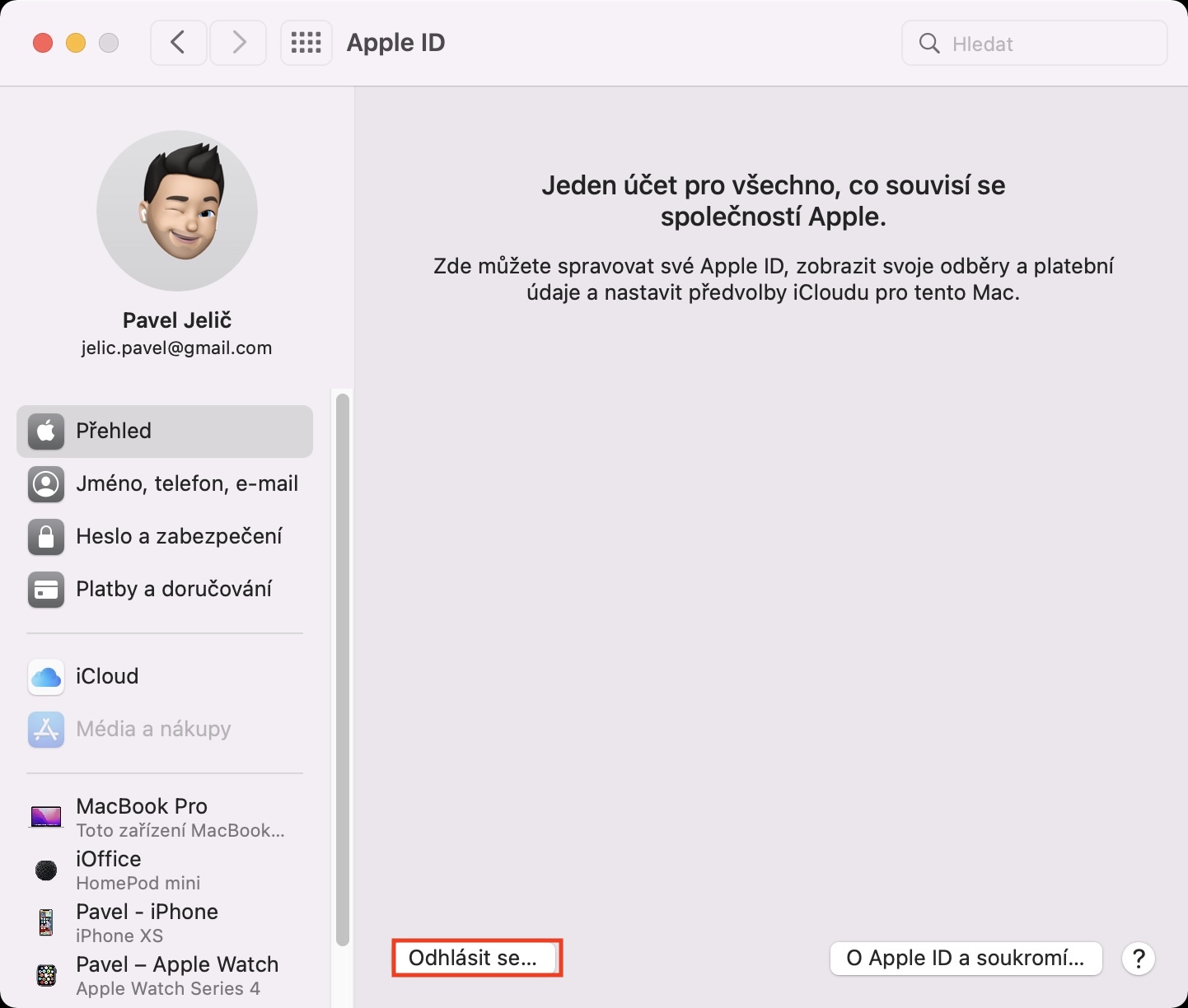Open the iCloud sidebar section
1188x1008 pixels.
click(165, 677)
